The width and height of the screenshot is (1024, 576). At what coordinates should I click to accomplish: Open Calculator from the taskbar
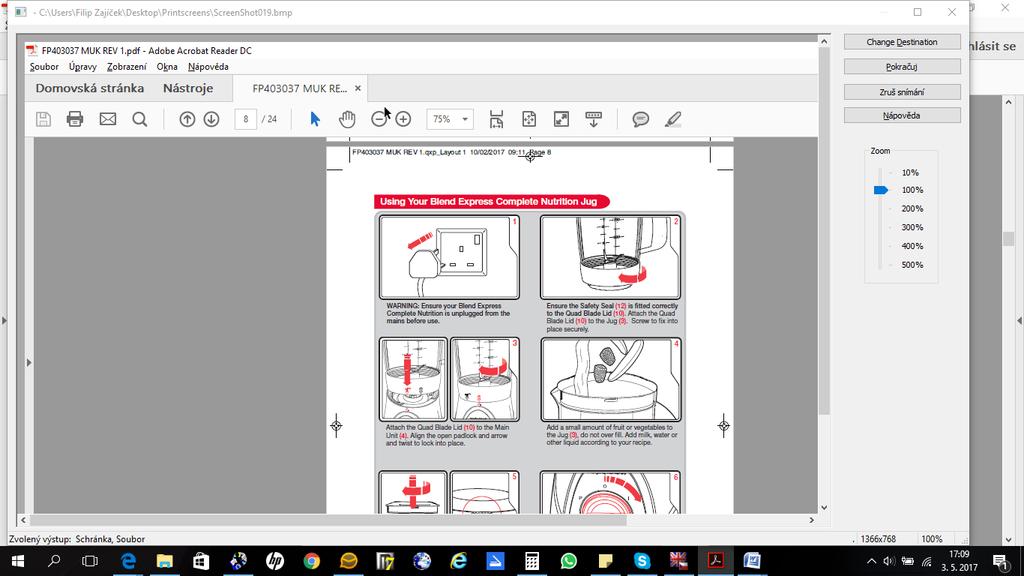tap(532, 561)
